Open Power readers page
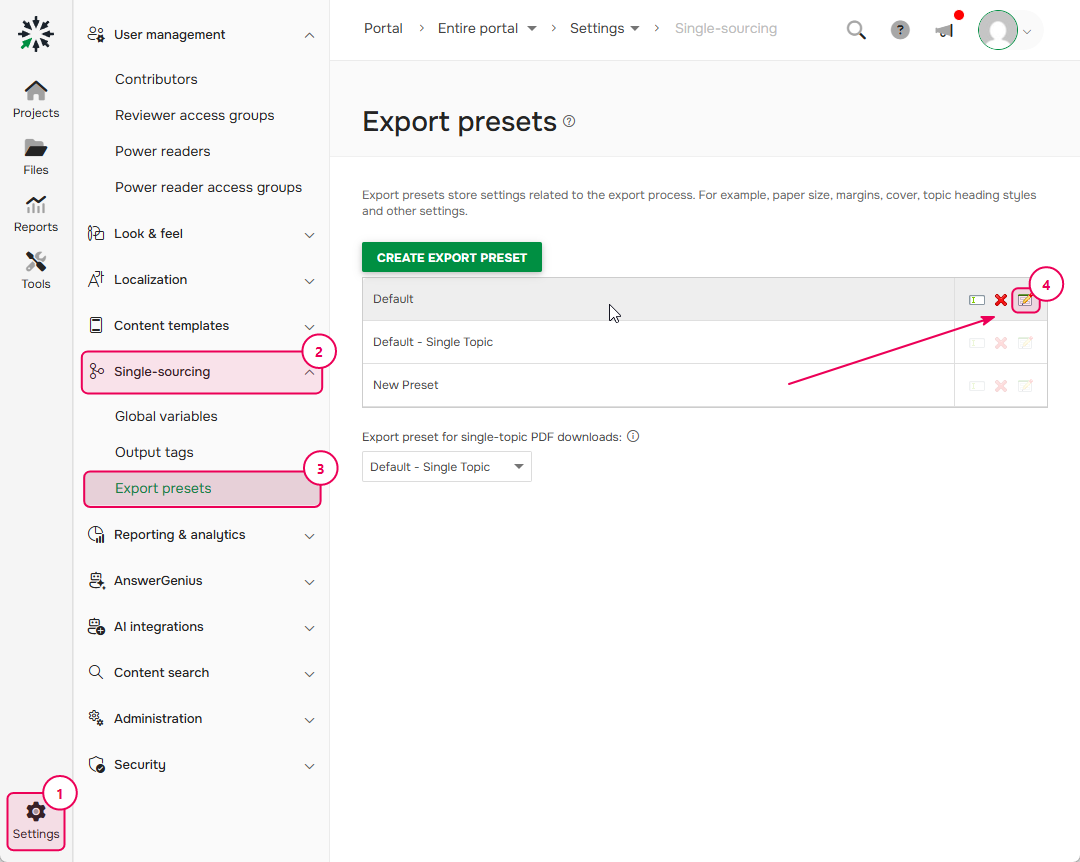 [x=163, y=151]
